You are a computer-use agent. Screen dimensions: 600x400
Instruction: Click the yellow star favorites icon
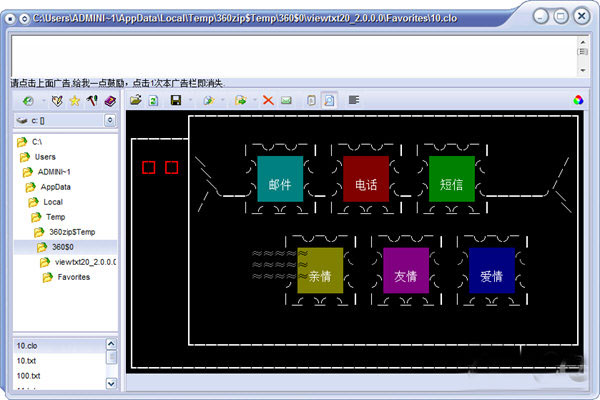[x=73, y=101]
